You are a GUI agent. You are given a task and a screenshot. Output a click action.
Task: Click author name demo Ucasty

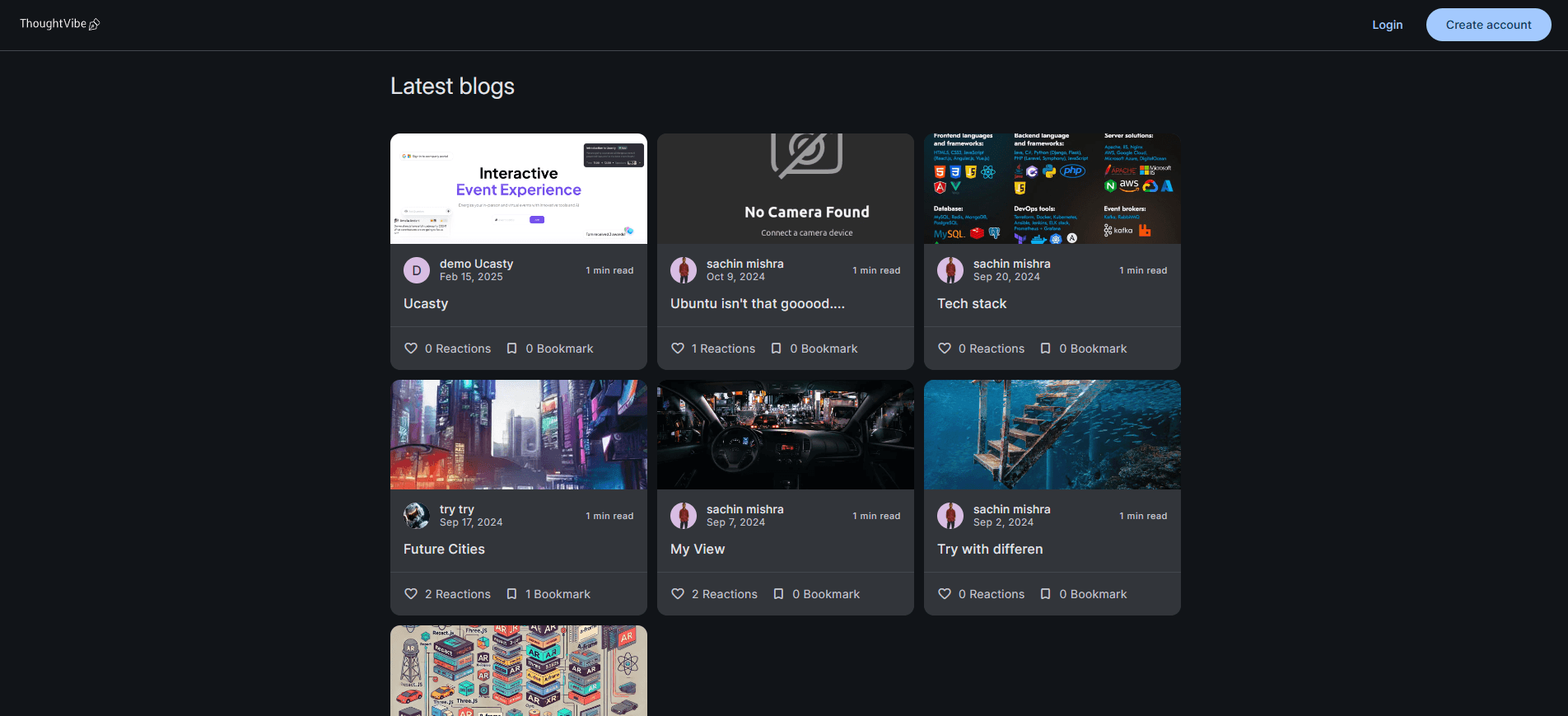coord(476,264)
